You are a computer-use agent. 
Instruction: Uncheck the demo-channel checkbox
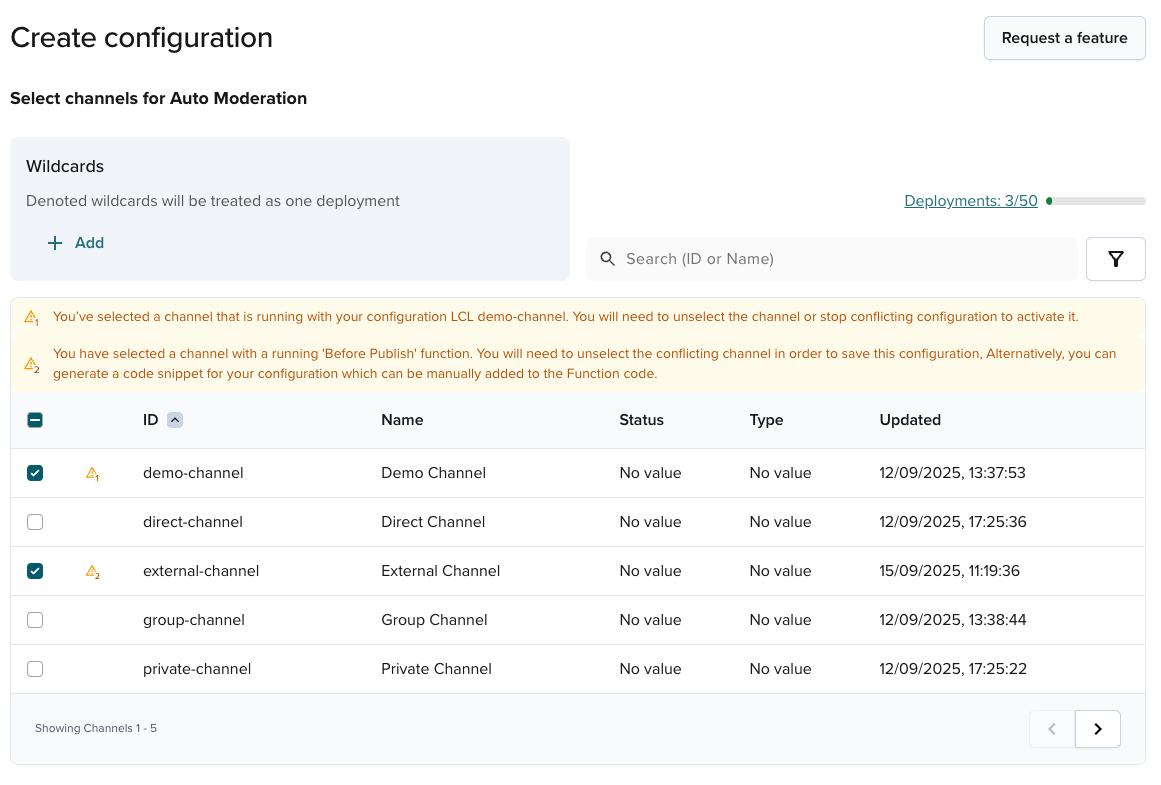(x=35, y=473)
